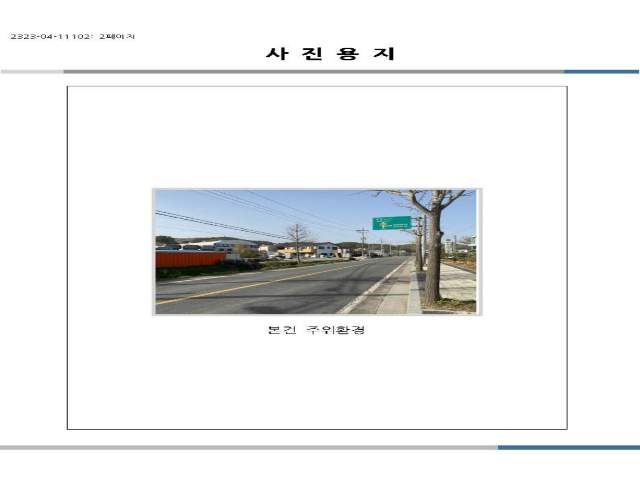Click the blue segment of footer bar
This screenshot has height=480, width=640.
tap(568, 447)
